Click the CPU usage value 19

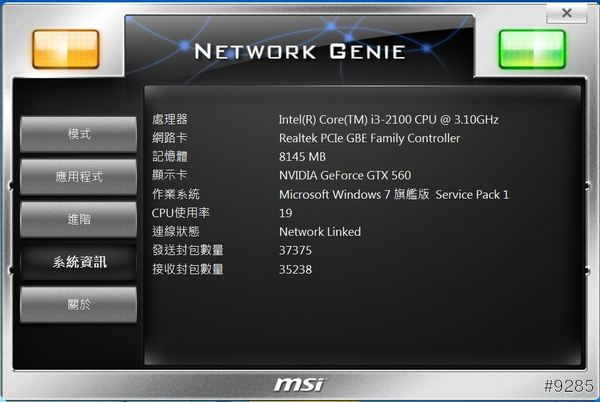click(285, 213)
